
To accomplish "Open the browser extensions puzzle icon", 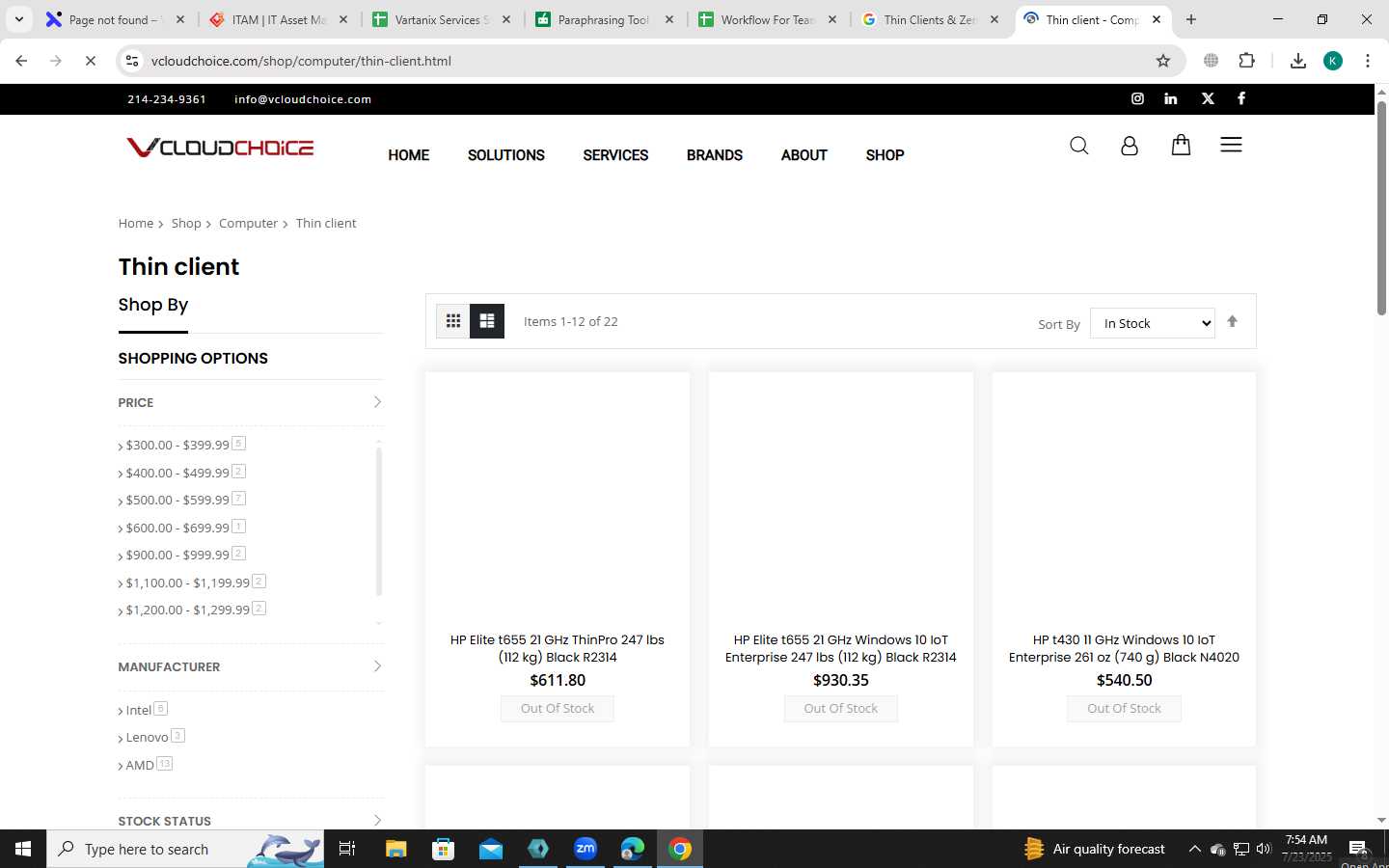I will [1246, 61].
